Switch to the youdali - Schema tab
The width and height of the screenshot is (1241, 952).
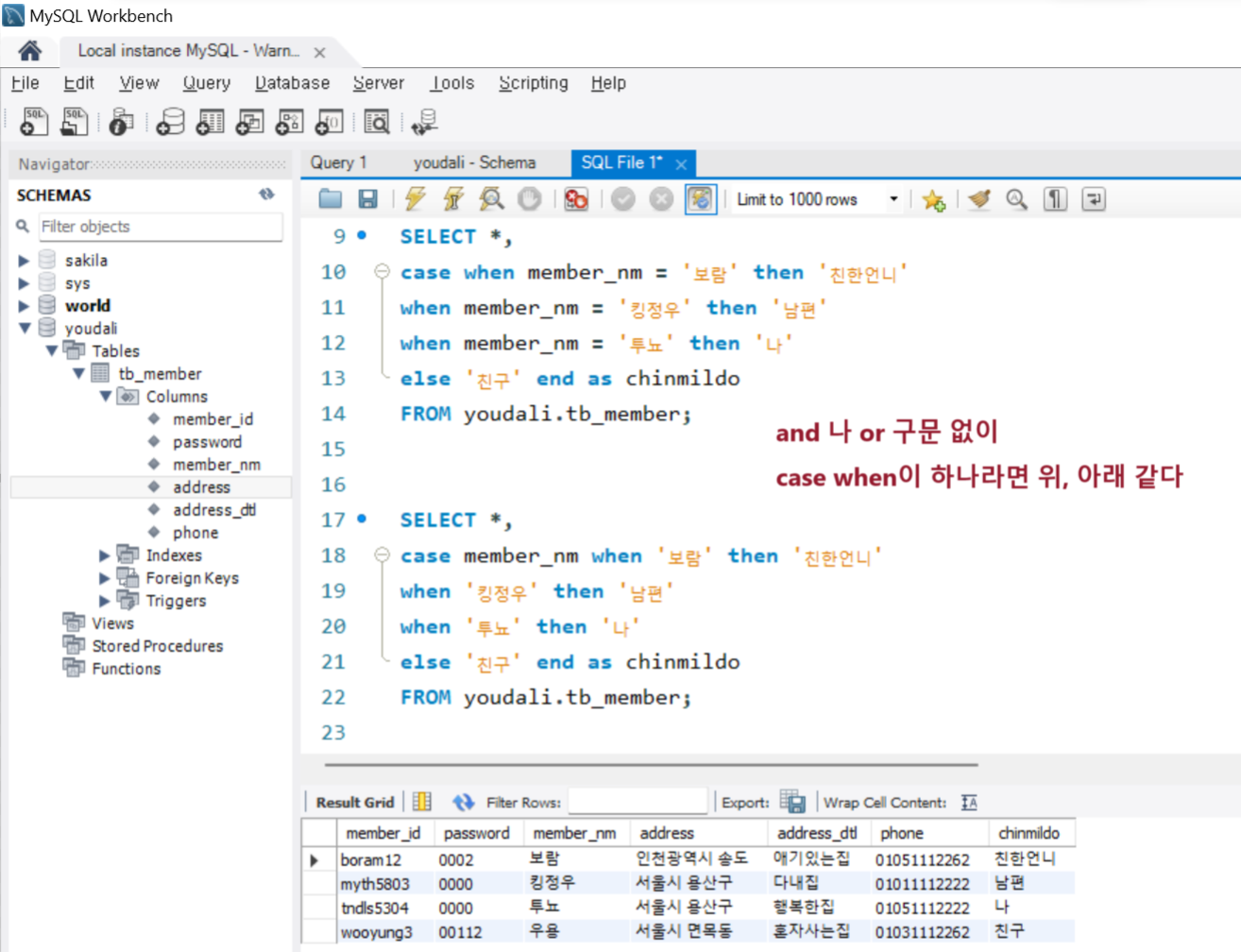pyautogui.click(x=474, y=162)
